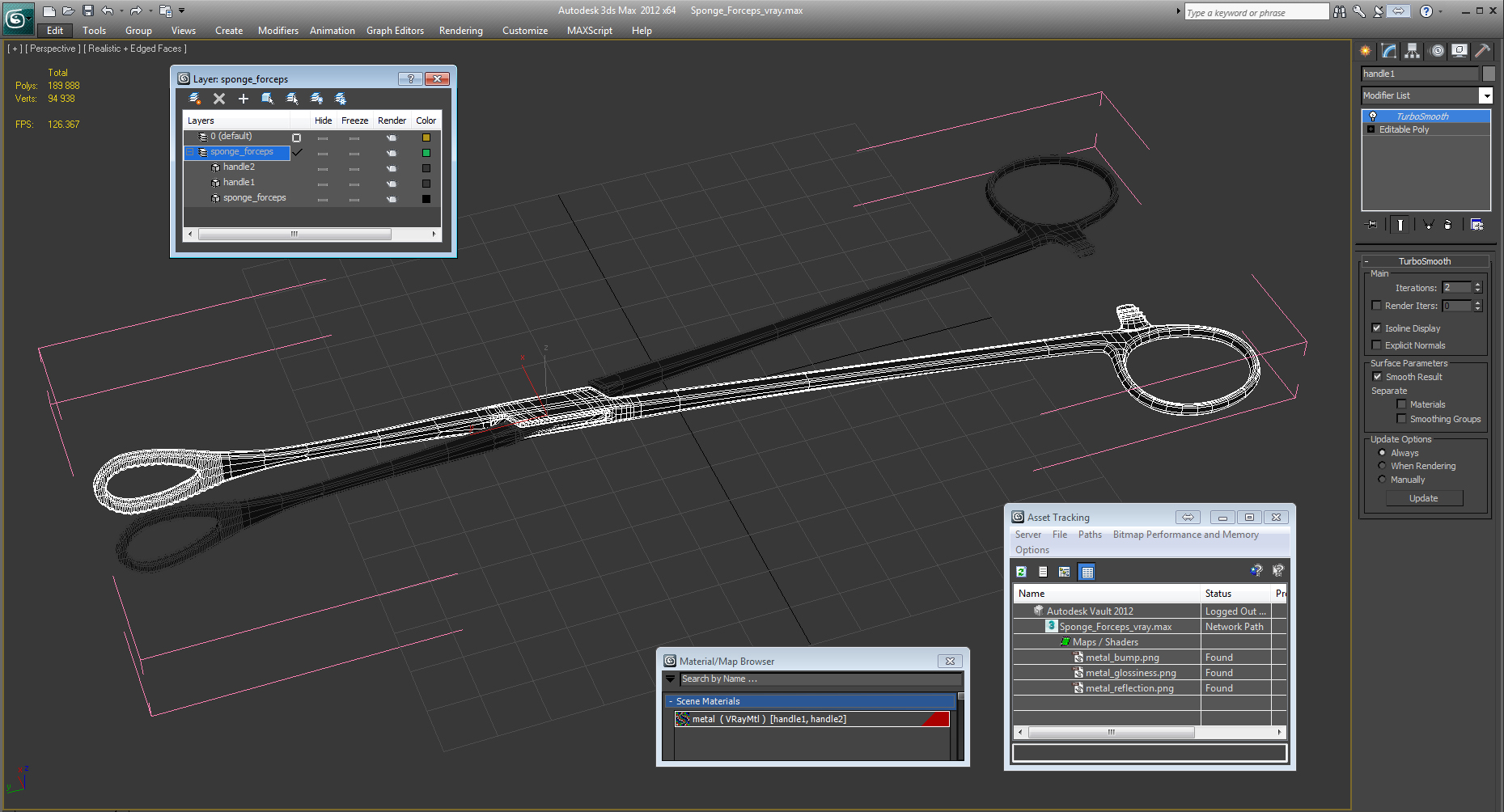
Task: Open the quick access toolbar dropdown arrow
Action: (181, 11)
